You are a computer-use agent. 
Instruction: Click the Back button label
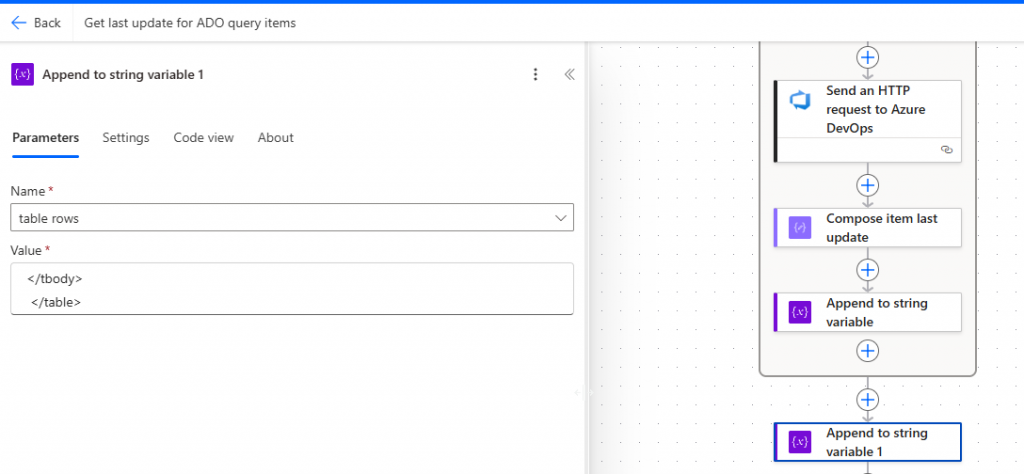pos(47,22)
